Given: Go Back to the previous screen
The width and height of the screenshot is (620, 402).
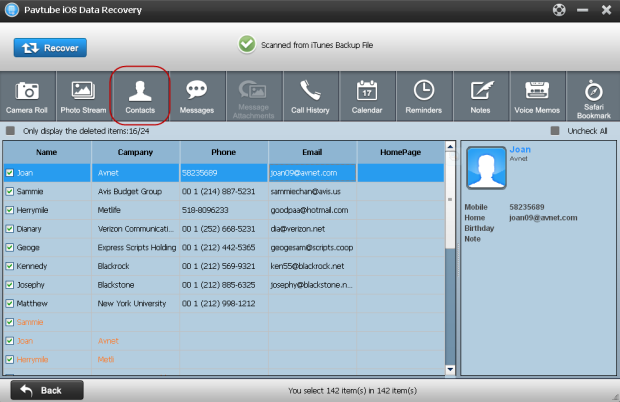Looking at the screenshot, I should click(x=47, y=391).
